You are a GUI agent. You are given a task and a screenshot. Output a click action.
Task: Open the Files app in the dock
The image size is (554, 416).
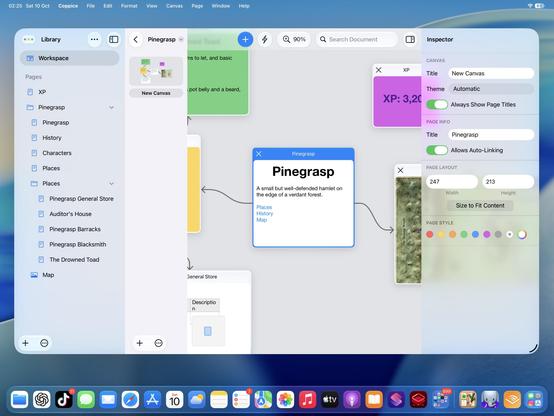(x=19, y=400)
